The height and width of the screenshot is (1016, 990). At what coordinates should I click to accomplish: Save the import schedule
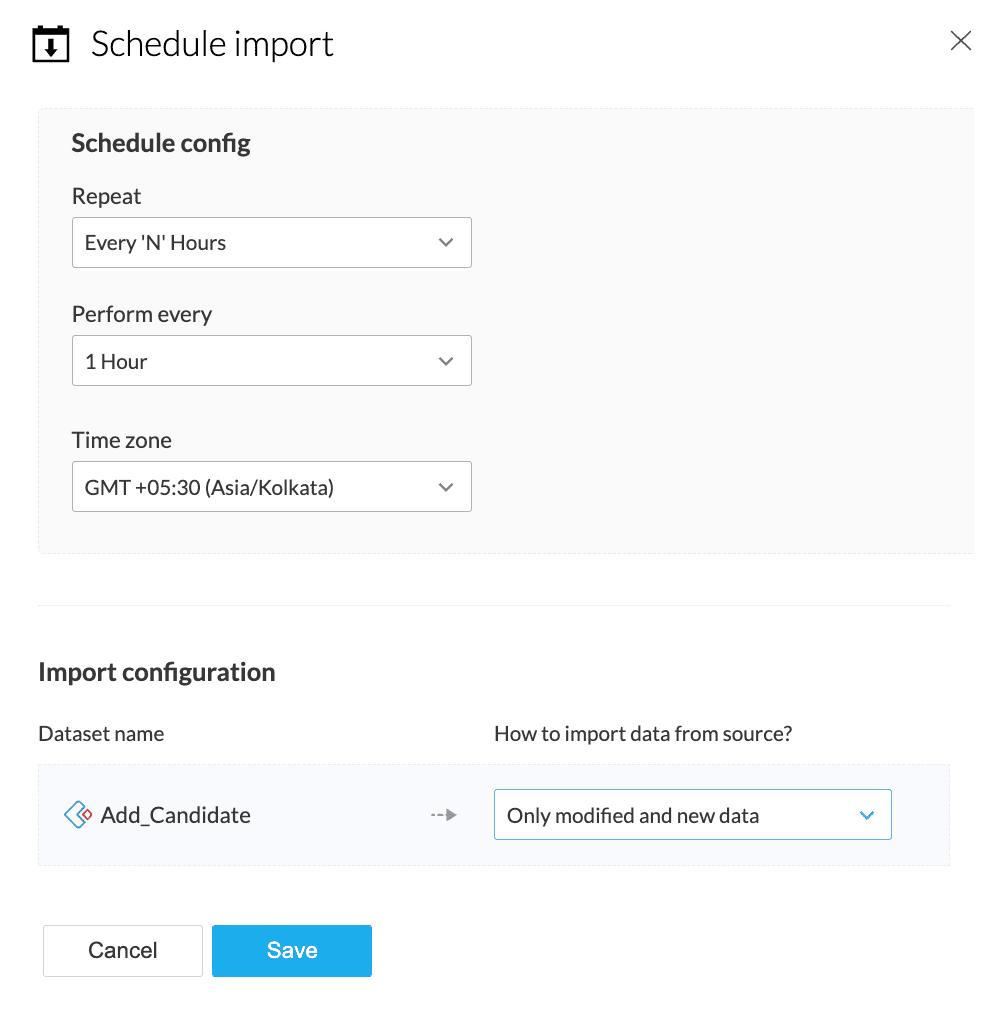point(292,950)
